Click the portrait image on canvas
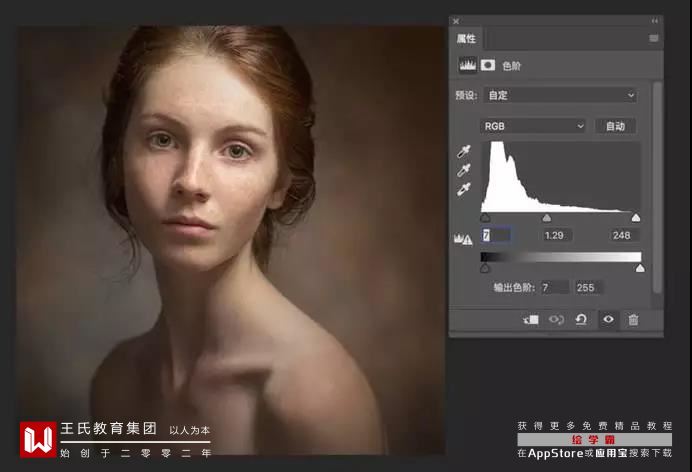Image resolution: width=692 pixels, height=472 pixels. (x=231, y=240)
